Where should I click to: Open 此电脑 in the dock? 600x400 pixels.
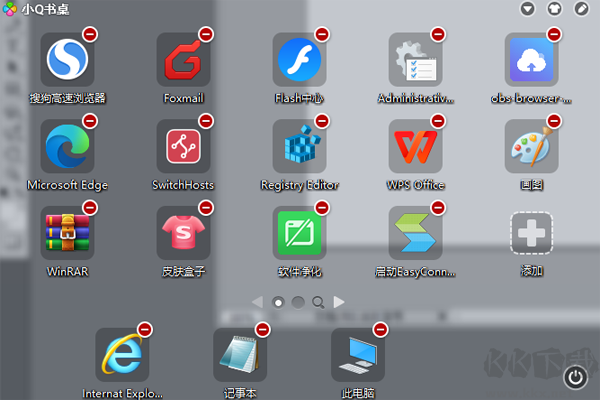(358, 354)
